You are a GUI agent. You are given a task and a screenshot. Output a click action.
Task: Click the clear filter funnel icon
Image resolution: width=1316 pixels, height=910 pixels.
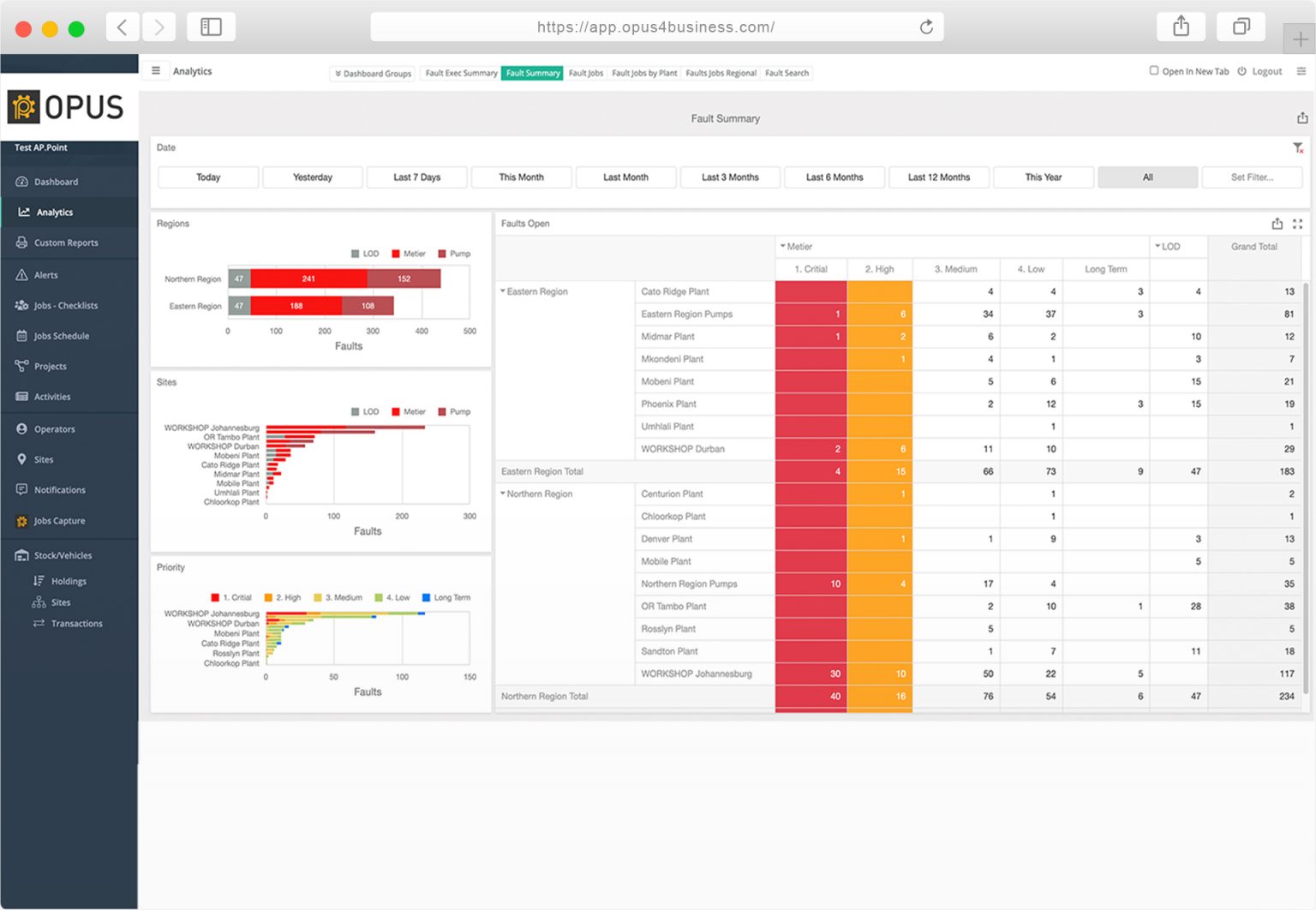click(x=1298, y=148)
